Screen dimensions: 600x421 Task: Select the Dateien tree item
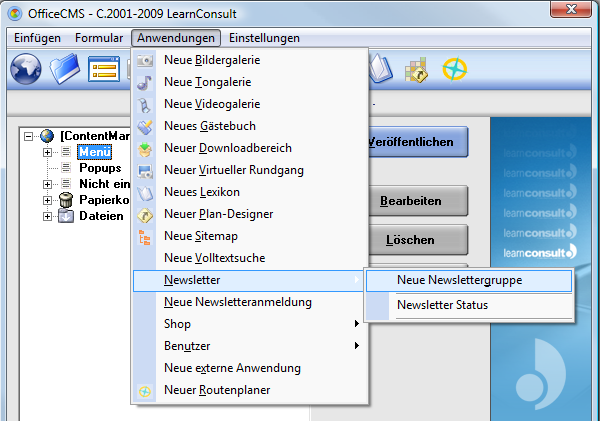(101, 216)
